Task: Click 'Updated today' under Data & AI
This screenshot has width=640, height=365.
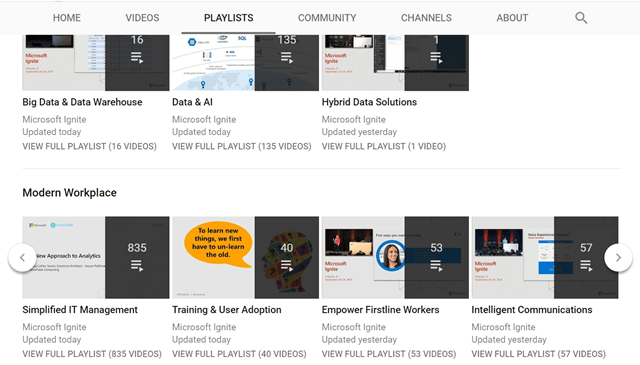Action: (x=201, y=132)
